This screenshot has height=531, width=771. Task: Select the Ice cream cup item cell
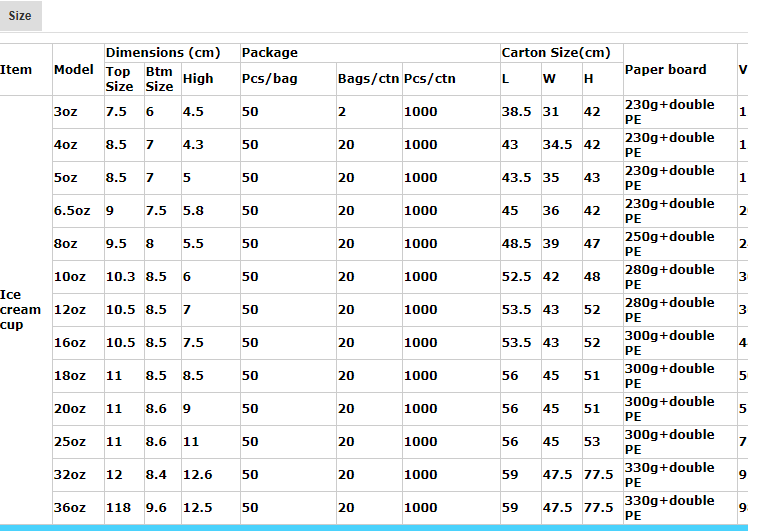coord(21,310)
